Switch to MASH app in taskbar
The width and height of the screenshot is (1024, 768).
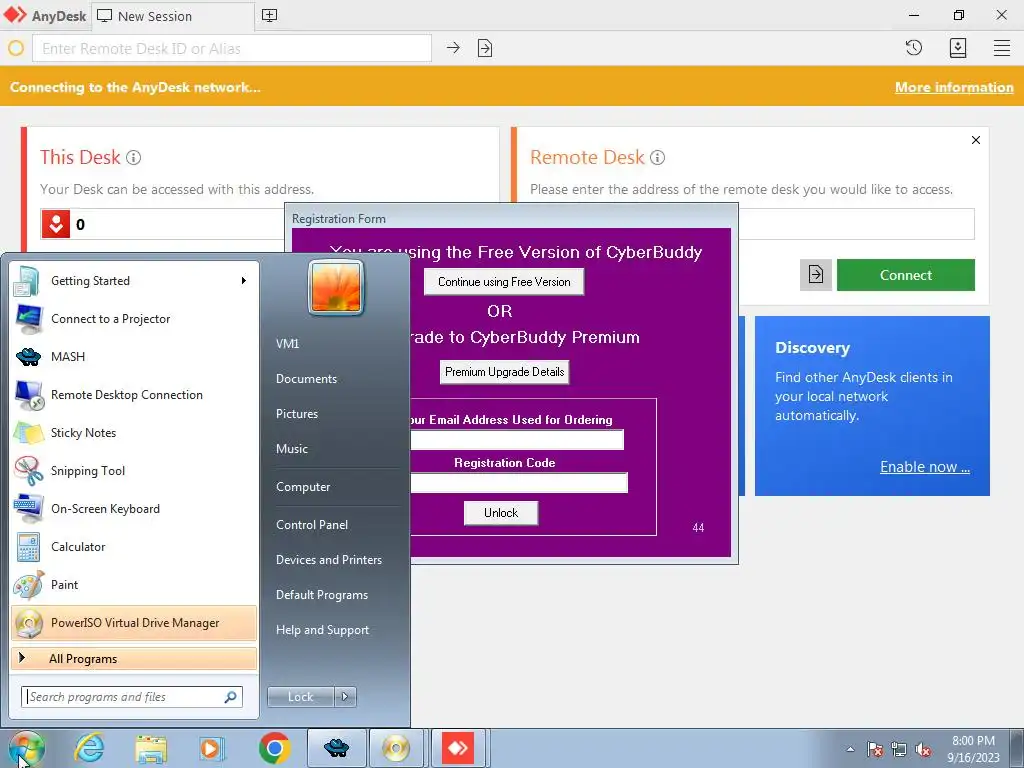(x=336, y=748)
